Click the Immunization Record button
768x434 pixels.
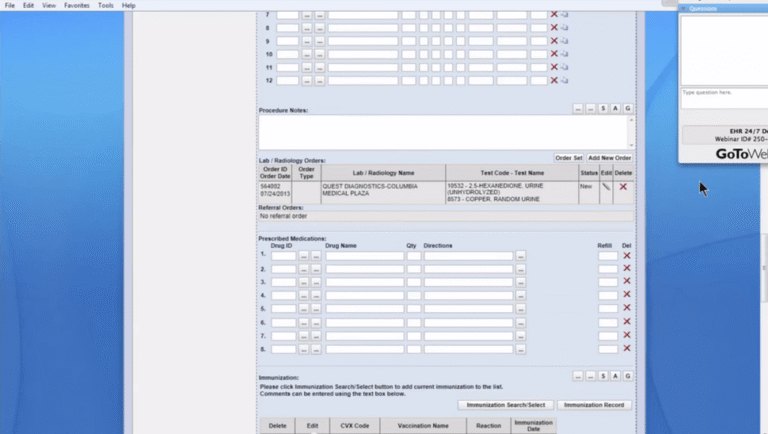coord(594,405)
